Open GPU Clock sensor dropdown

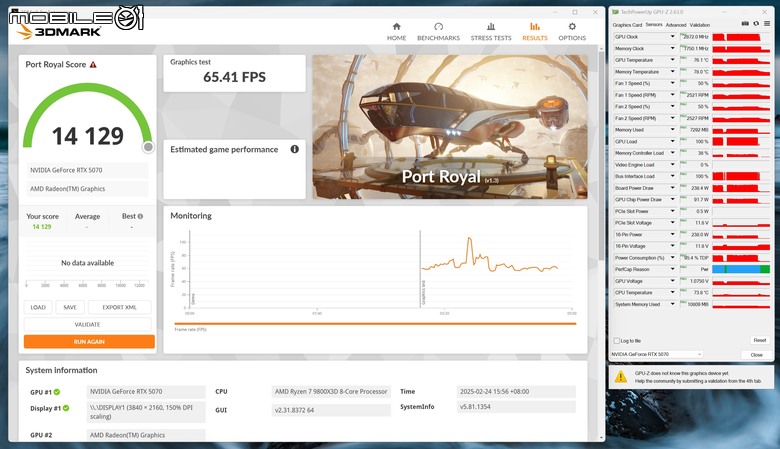pyautogui.click(x=673, y=37)
